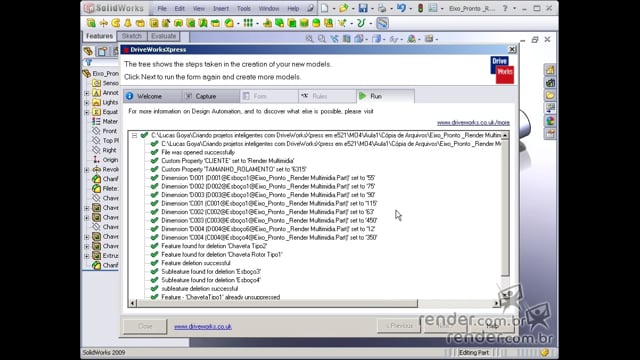Select the 'File was opened successfully' row

pyautogui.click(x=198, y=152)
